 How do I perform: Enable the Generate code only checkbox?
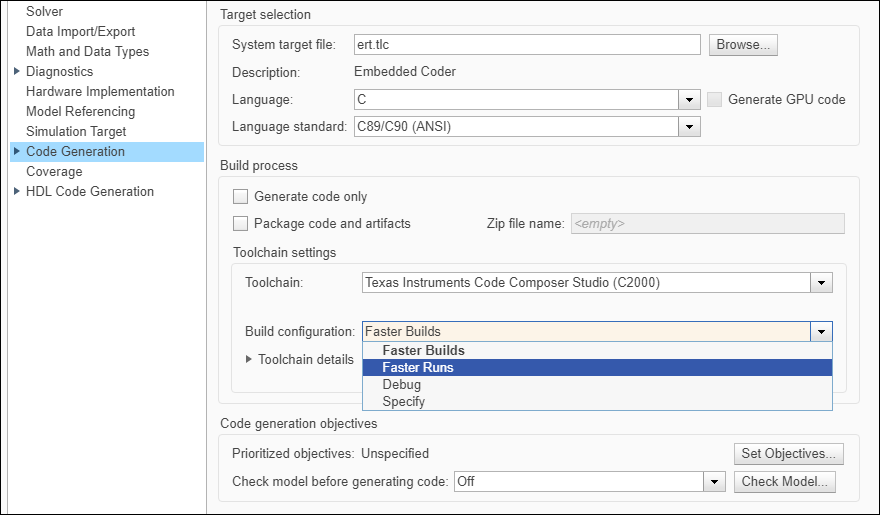point(240,197)
